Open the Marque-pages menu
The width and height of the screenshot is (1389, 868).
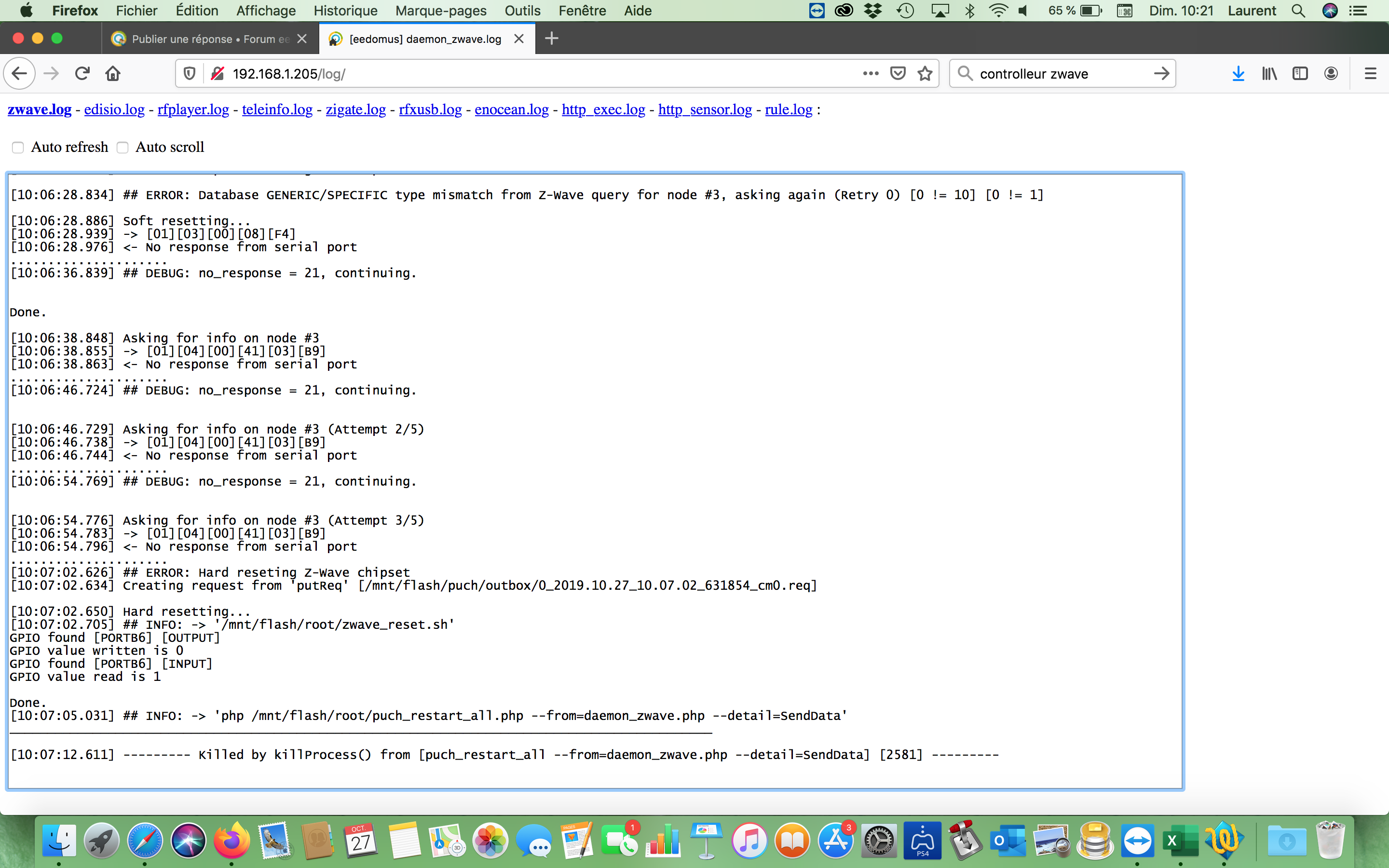(x=440, y=10)
